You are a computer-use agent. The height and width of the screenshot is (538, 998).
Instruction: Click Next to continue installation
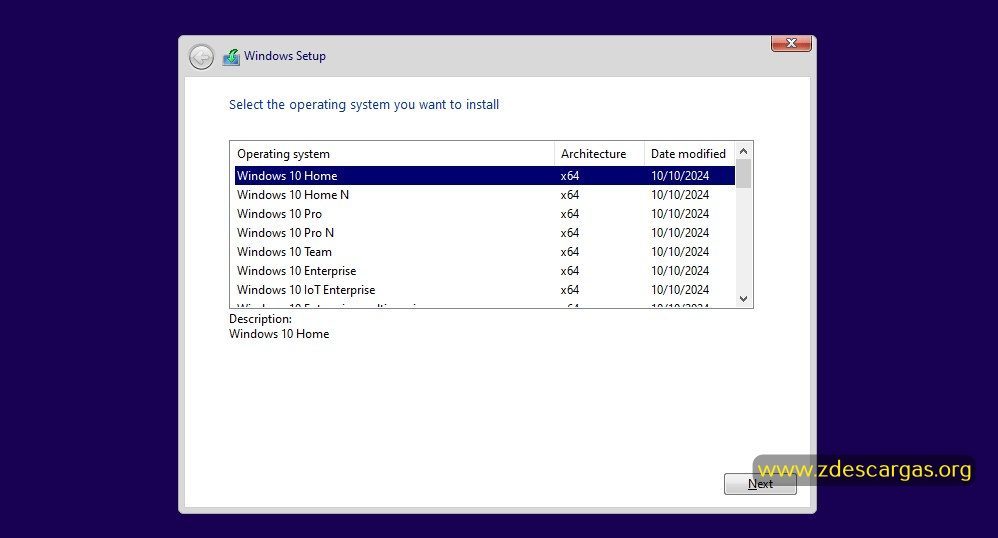[760, 484]
